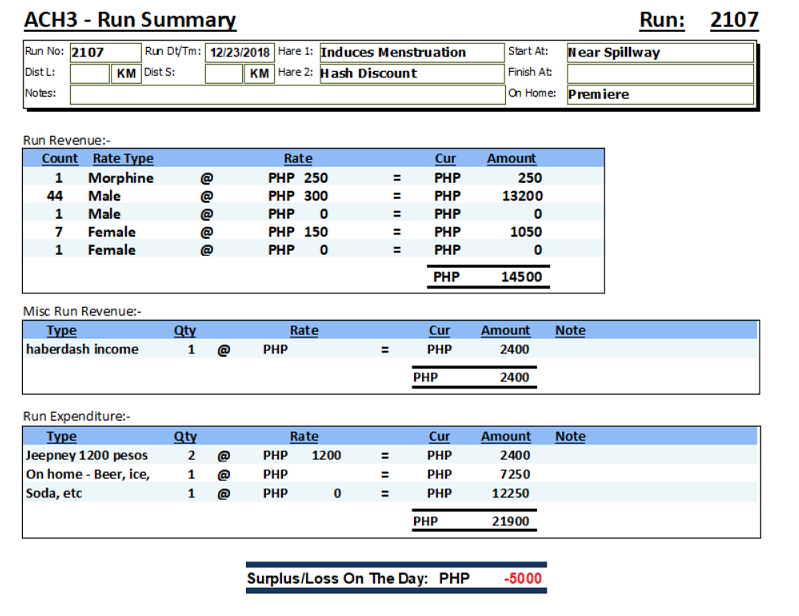Select the Run Revenue total 14500
The image size is (799, 616).
(521, 277)
